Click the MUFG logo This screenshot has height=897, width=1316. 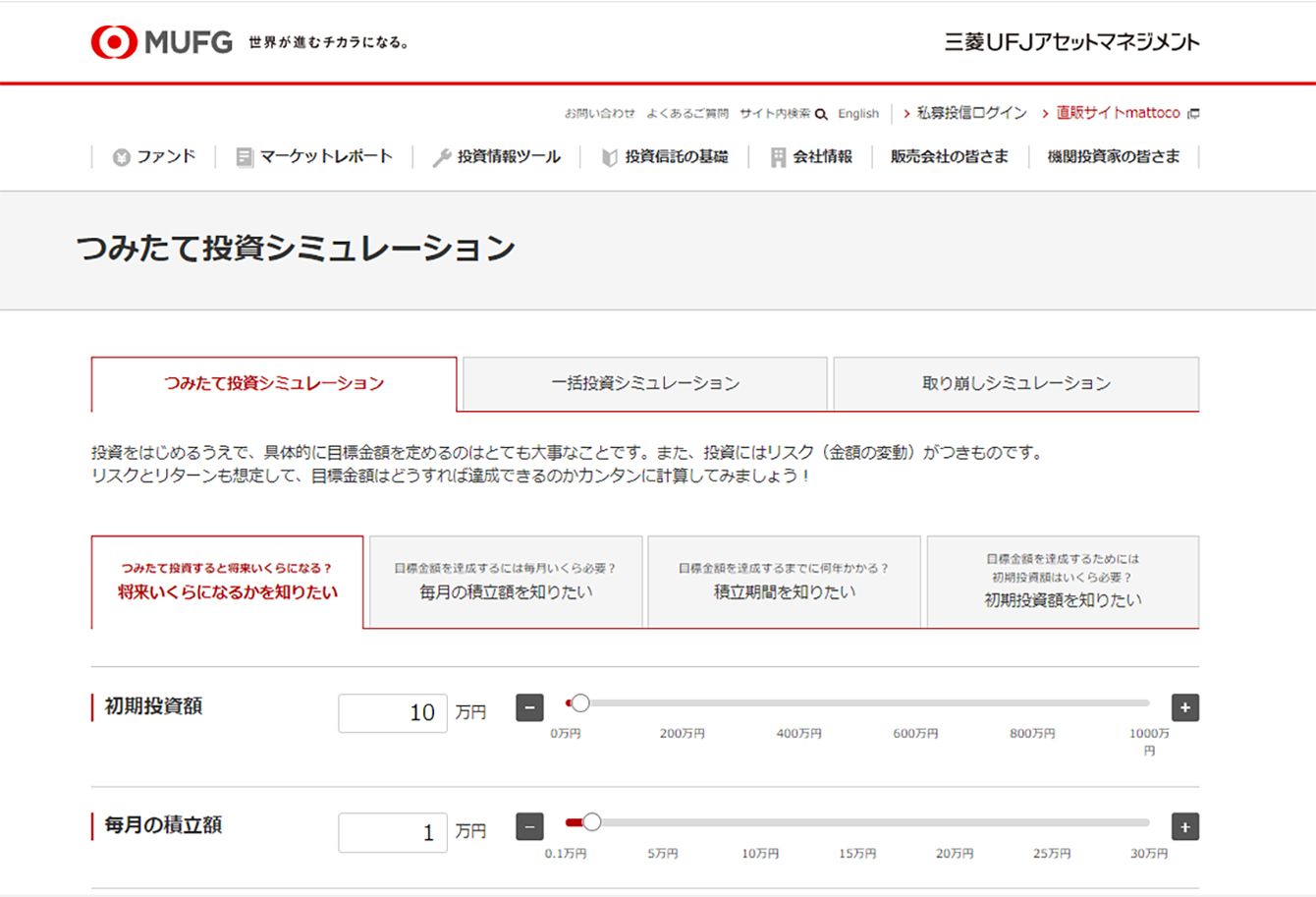point(162,42)
